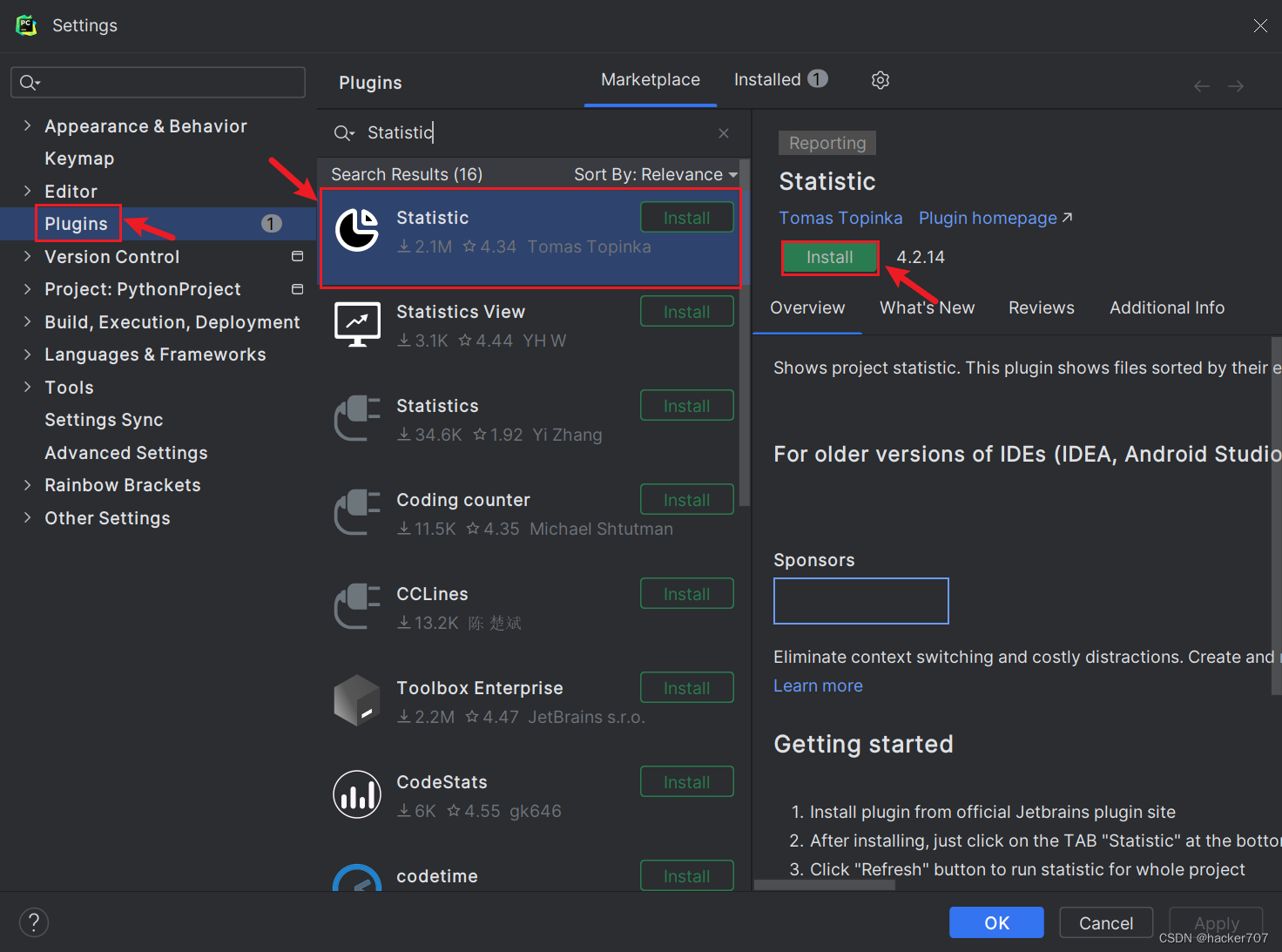This screenshot has width=1282, height=952.
Task: Install the Toolbox Enterprise plugin
Action: tap(687, 688)
